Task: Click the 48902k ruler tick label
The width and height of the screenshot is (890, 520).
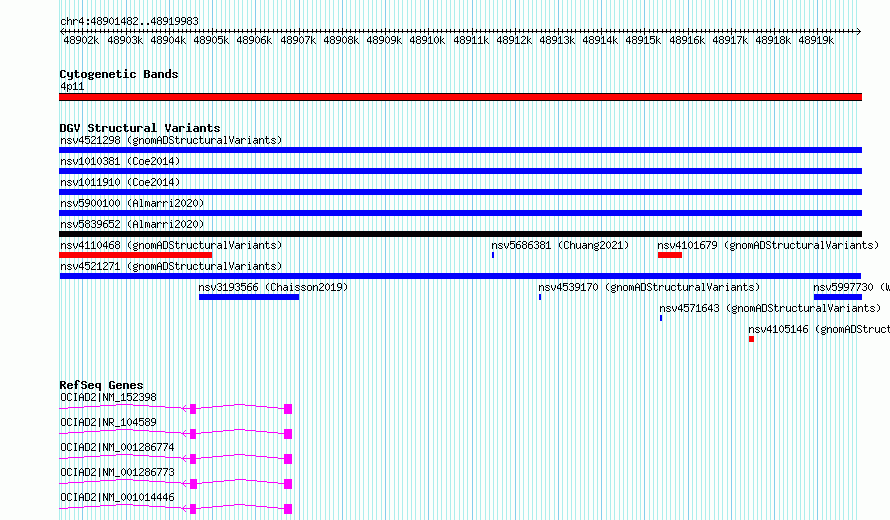Action: point(81,41)
